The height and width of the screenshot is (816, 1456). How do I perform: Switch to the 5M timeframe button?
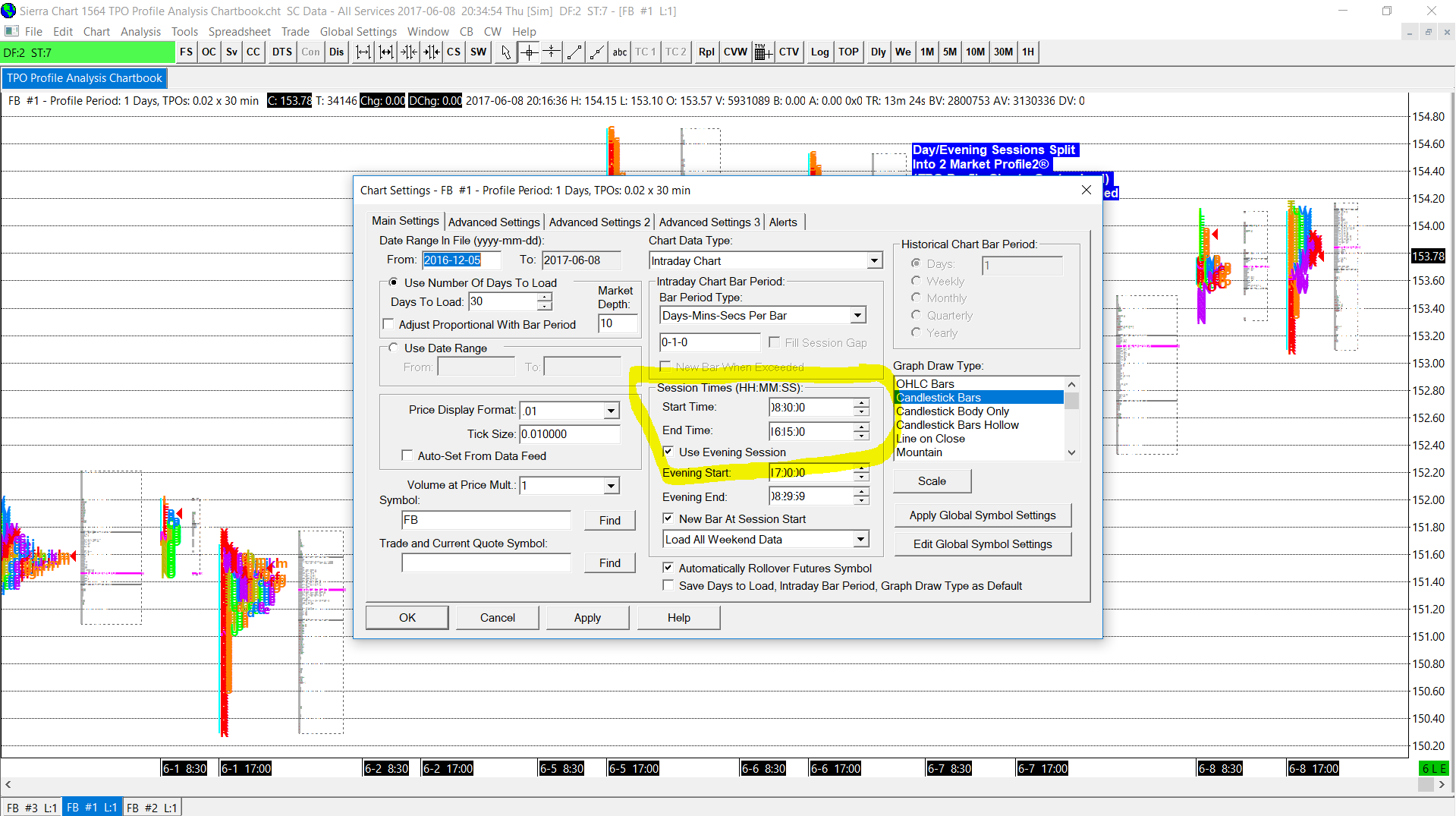click(x=950, y=52)
